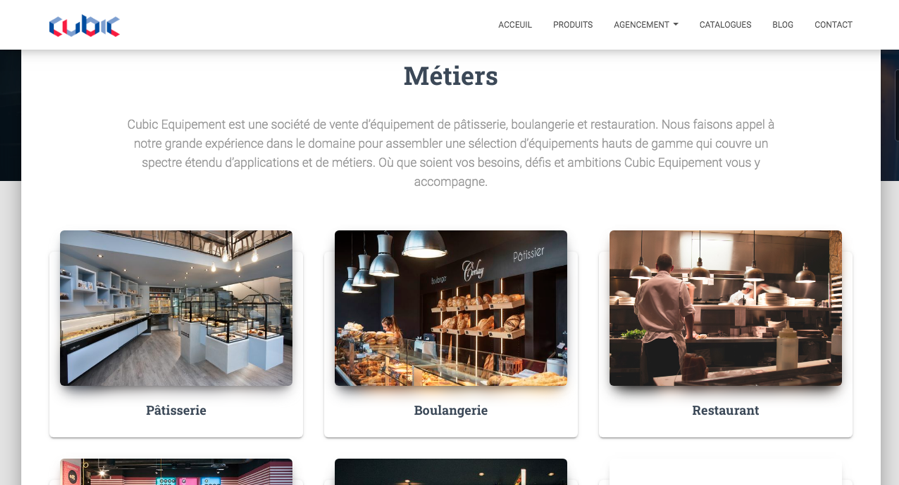899x485 pixels.
Task: Click the Pâtisserie card title
Action: coord(176,410)
